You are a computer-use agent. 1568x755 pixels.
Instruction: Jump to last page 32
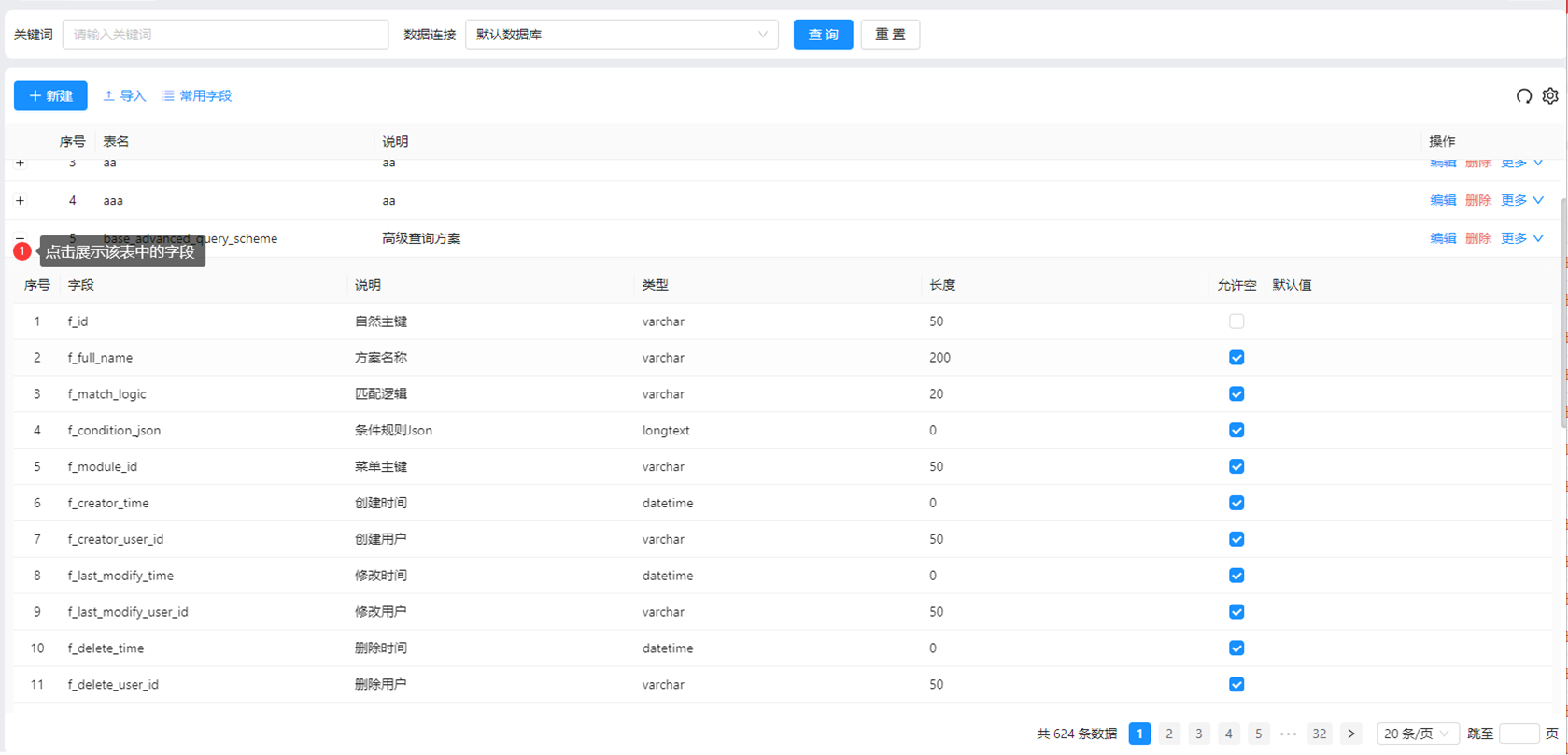[x=1319, y=734]
